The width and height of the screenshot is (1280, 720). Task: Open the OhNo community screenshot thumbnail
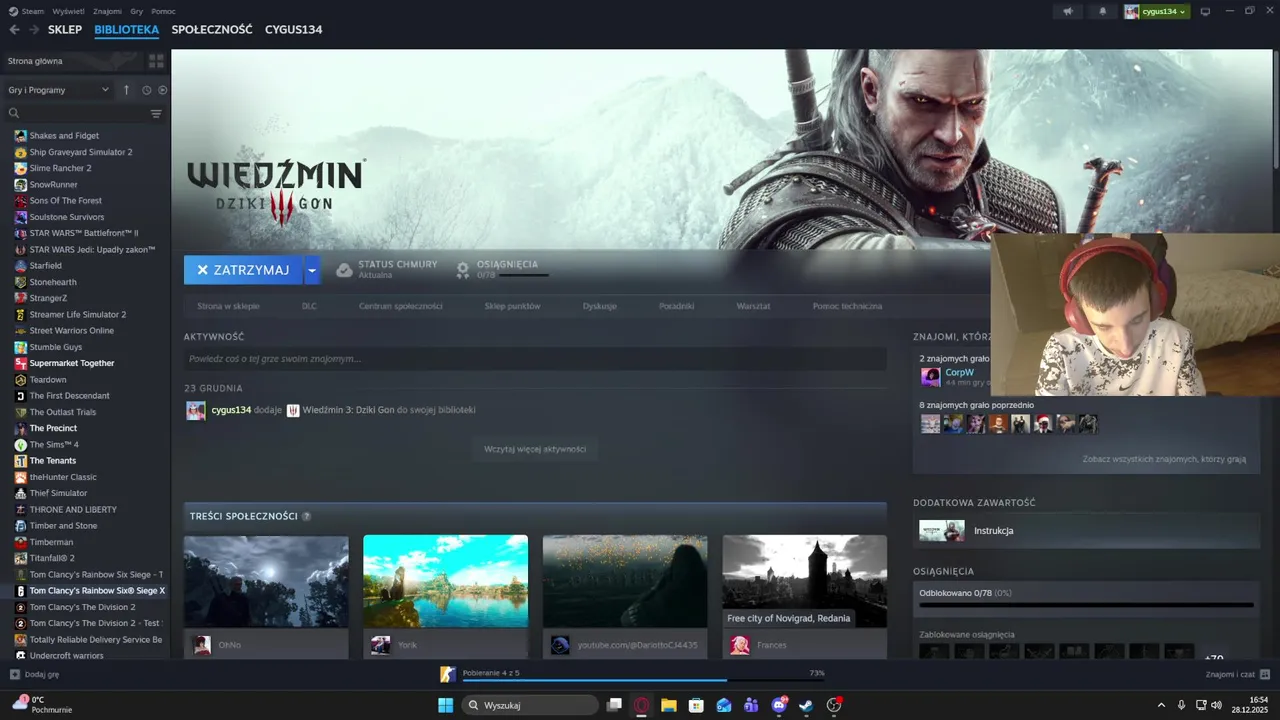click(266, 581)
